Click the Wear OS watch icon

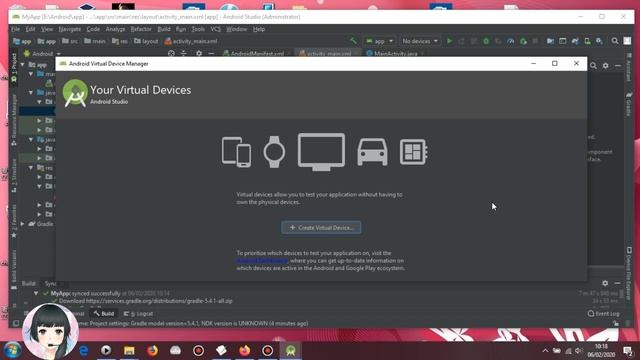(x=274, y=152)
